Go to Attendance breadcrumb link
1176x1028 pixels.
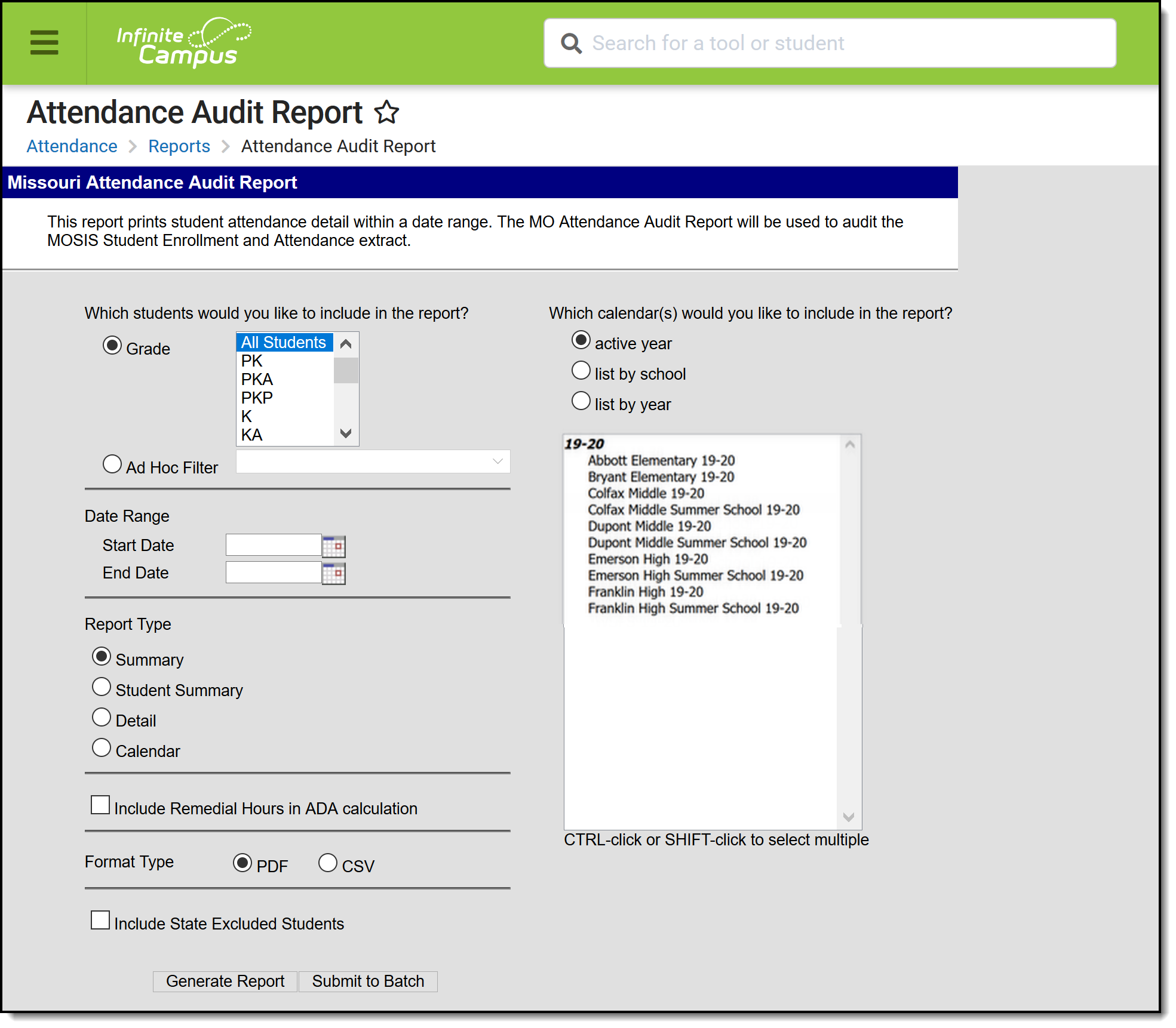coord(72,146)
